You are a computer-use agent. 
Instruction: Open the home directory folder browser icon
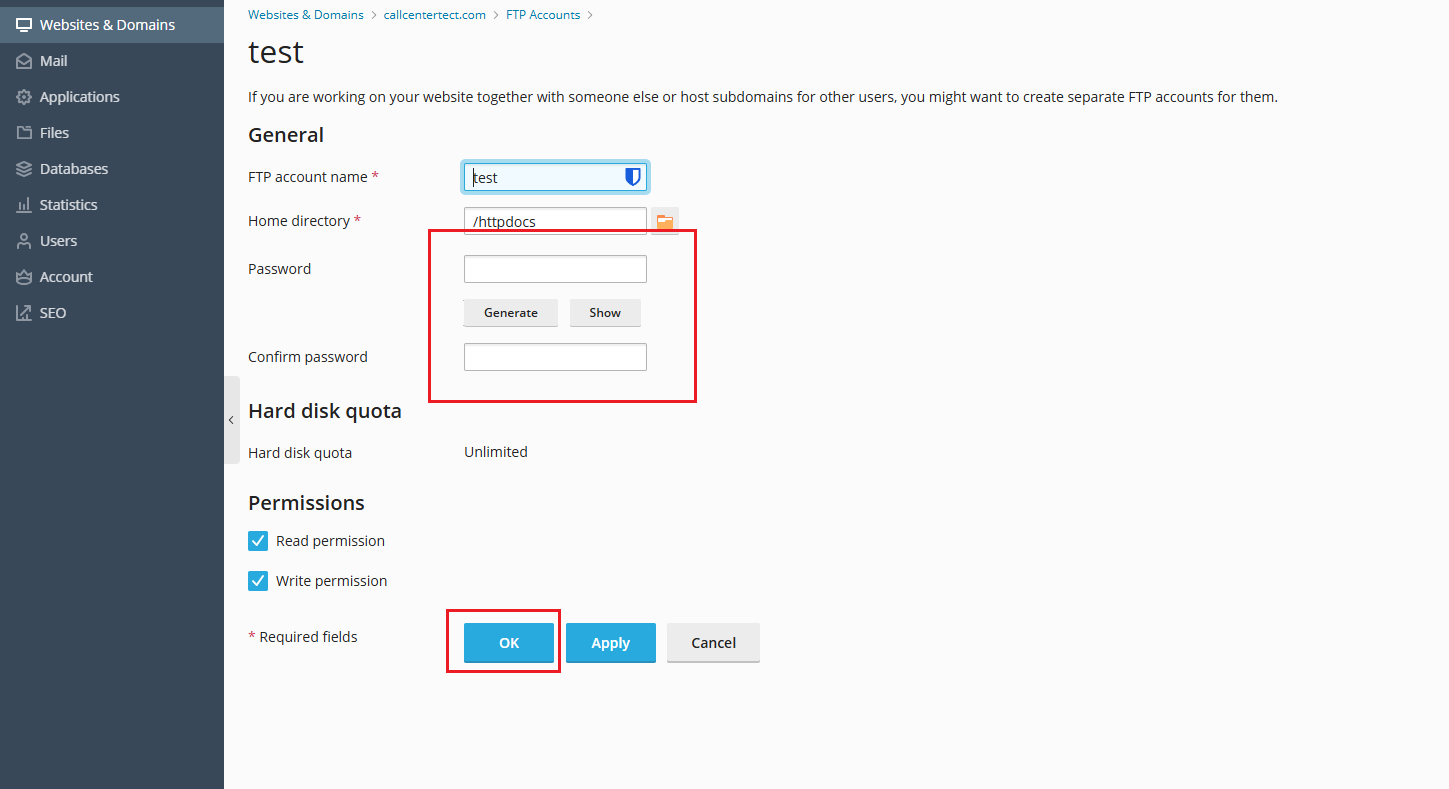[665, 222]
